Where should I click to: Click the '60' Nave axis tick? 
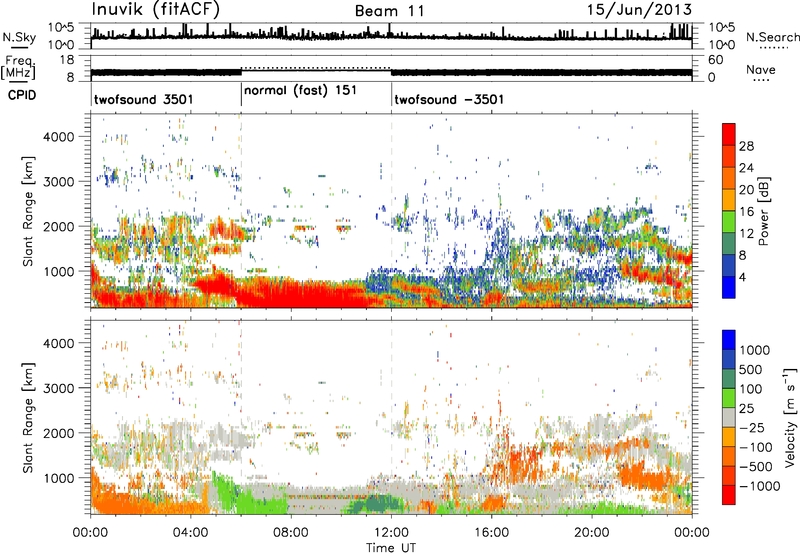(715, 60)
